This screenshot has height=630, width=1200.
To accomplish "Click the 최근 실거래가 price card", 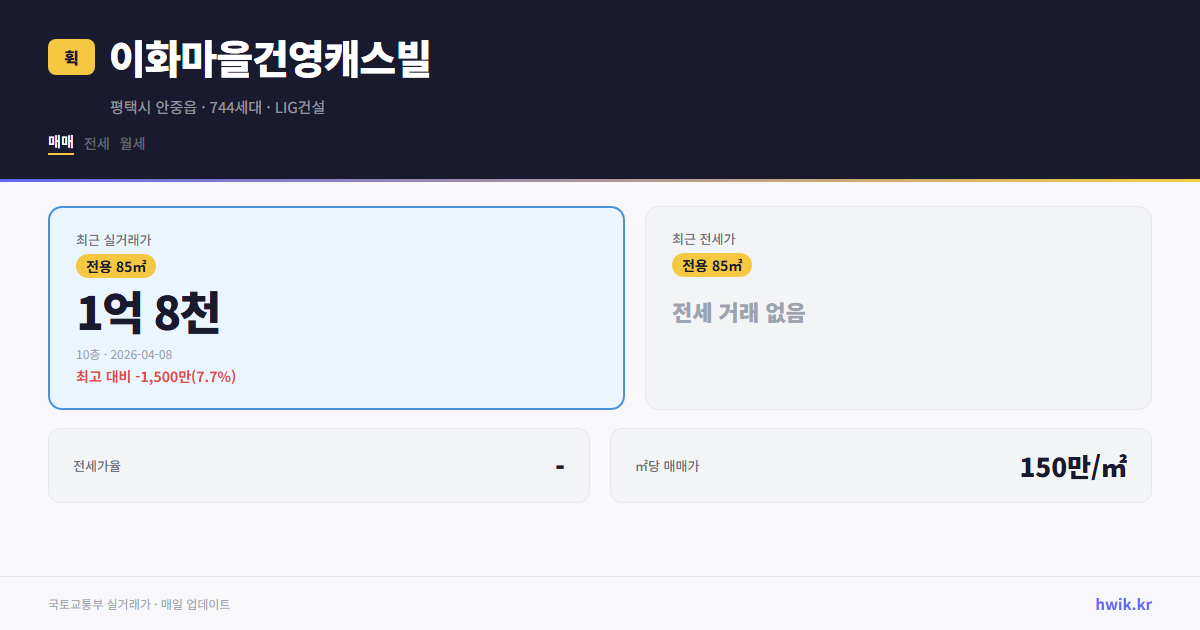I will pos(336,307).
